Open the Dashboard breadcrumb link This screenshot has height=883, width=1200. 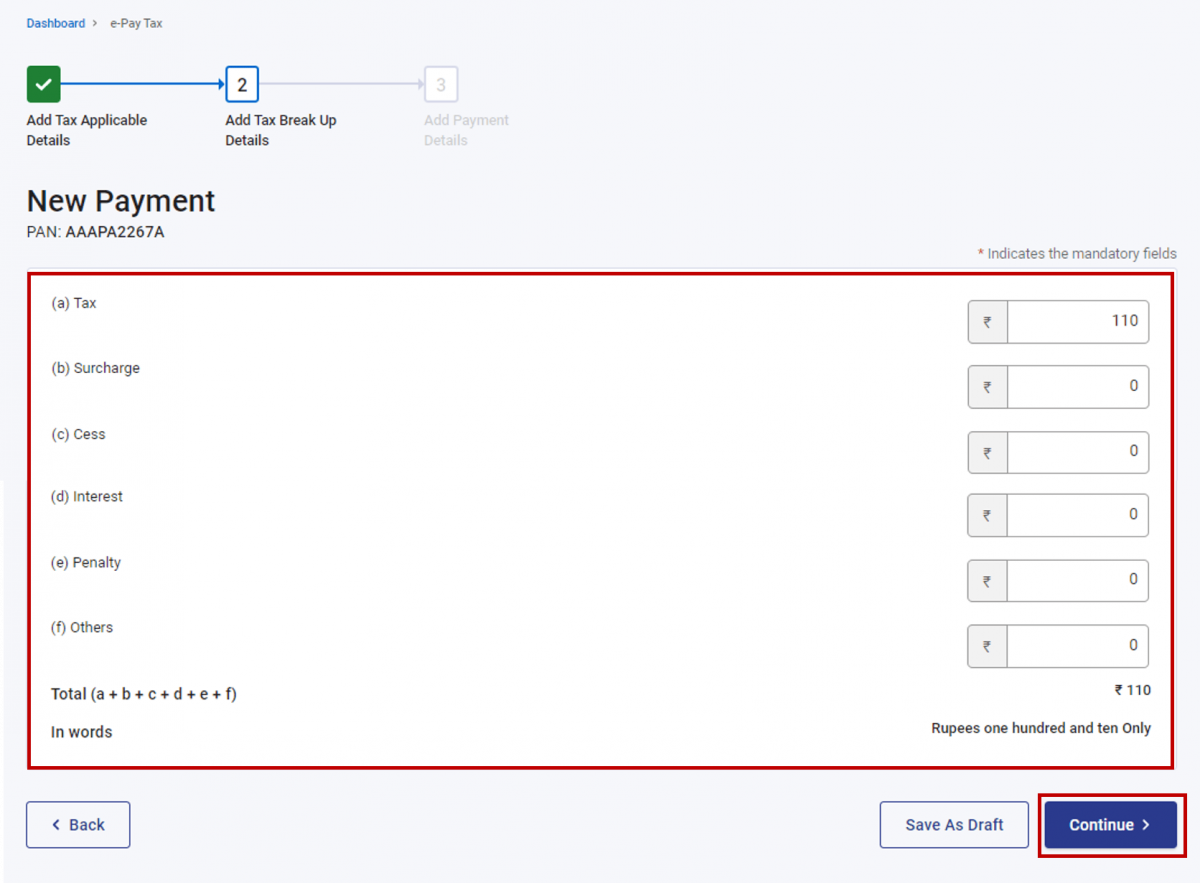pos(55,23)
